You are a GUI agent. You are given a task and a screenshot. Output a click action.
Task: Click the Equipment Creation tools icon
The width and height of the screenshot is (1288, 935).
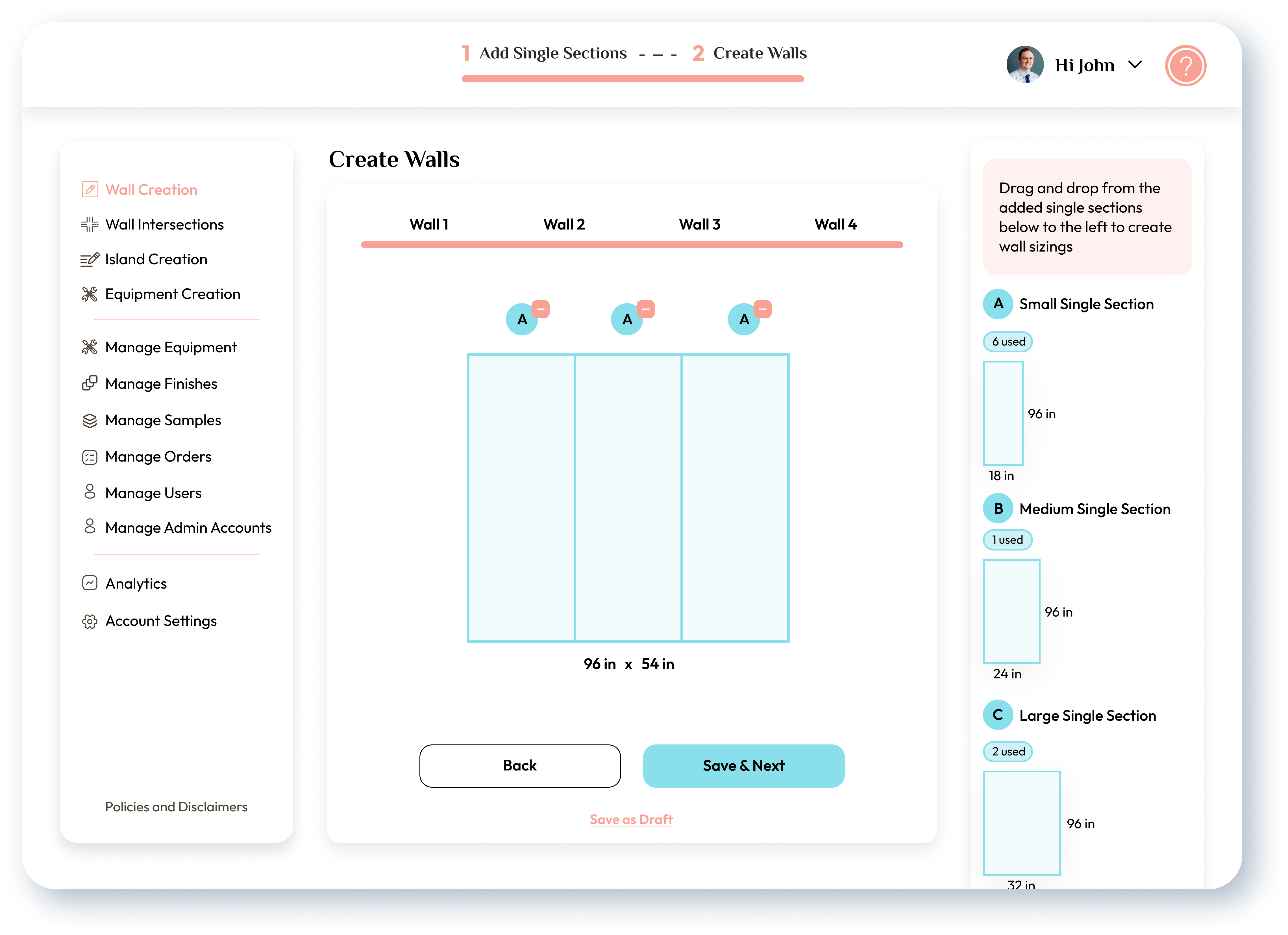pos(90,294)
